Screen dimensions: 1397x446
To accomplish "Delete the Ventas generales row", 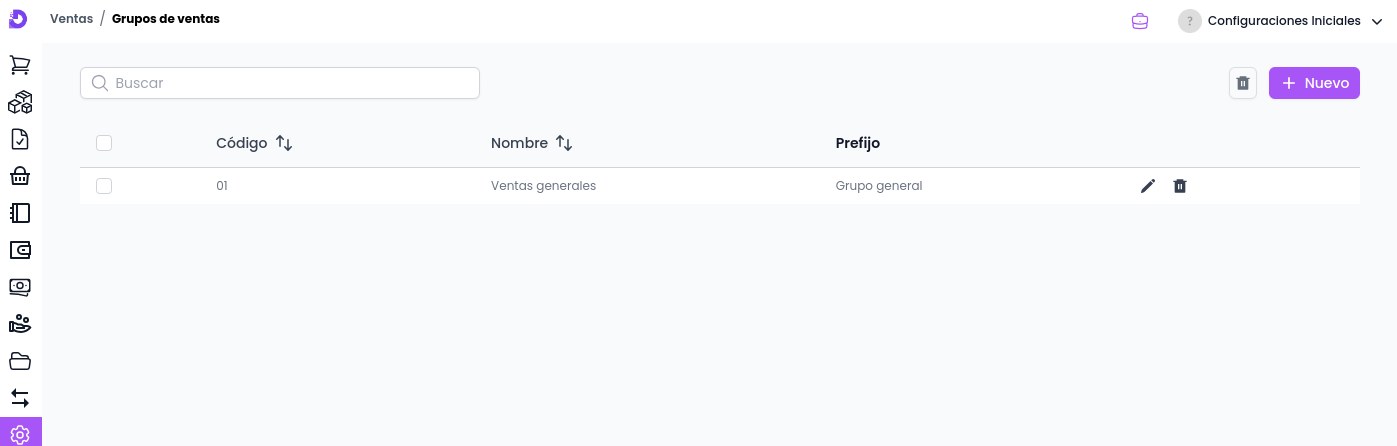I will click(x=1180, y=186).
